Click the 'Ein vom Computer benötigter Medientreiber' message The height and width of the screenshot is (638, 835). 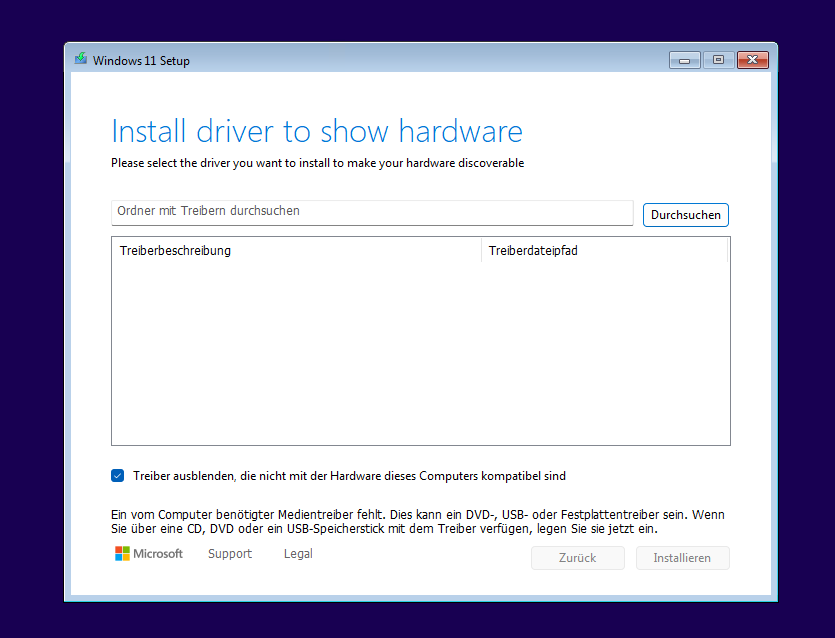point(418,522)
